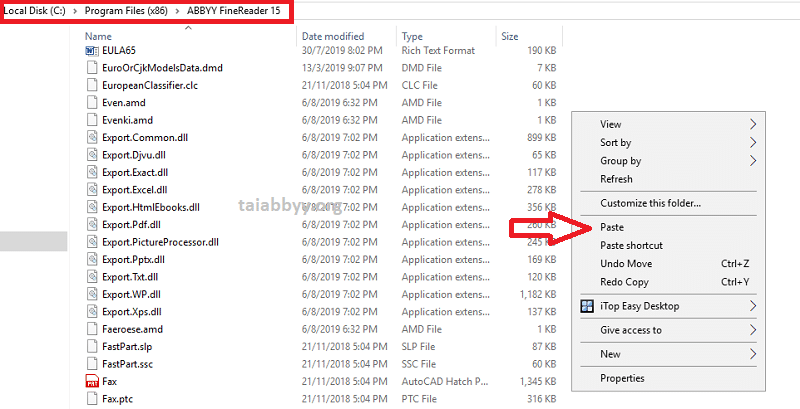Viewport: 800px width, 409px height.
Task: Click the Evenki.amd file icon
Action: coord(92,120)
